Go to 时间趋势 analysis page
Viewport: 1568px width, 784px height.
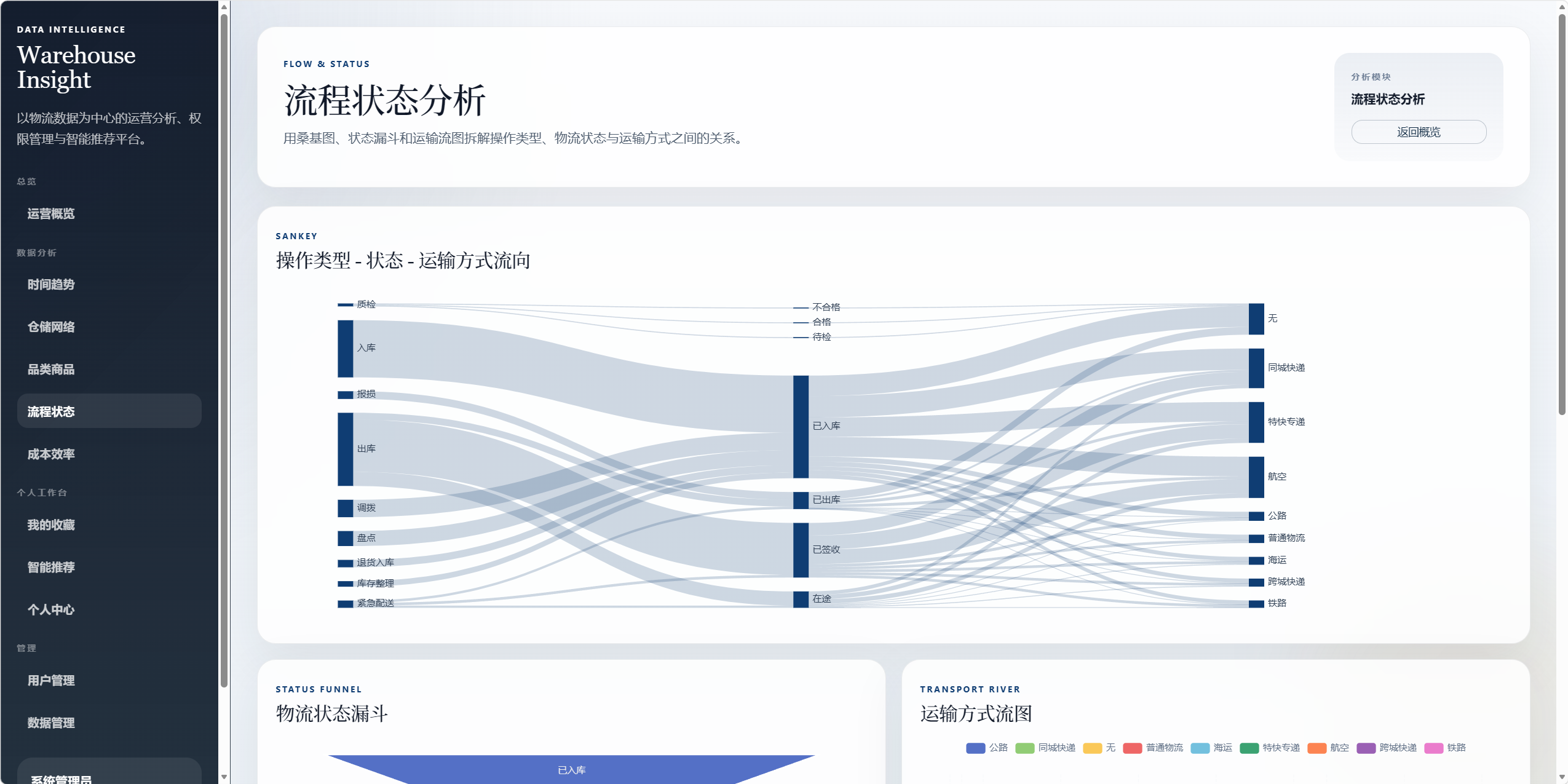[x=51, y=285]
